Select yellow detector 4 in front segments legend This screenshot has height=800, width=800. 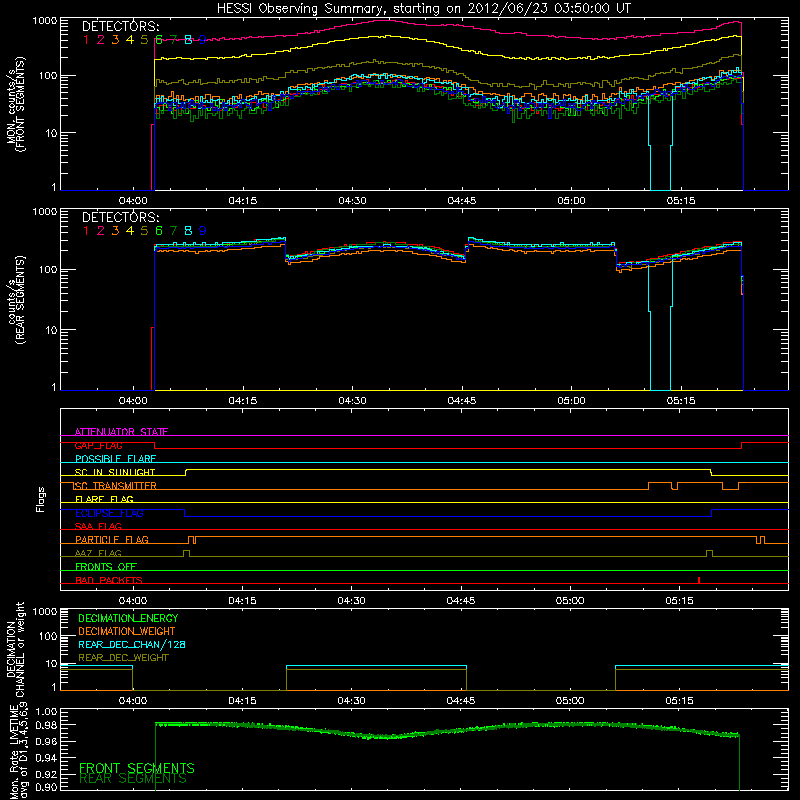130,40
